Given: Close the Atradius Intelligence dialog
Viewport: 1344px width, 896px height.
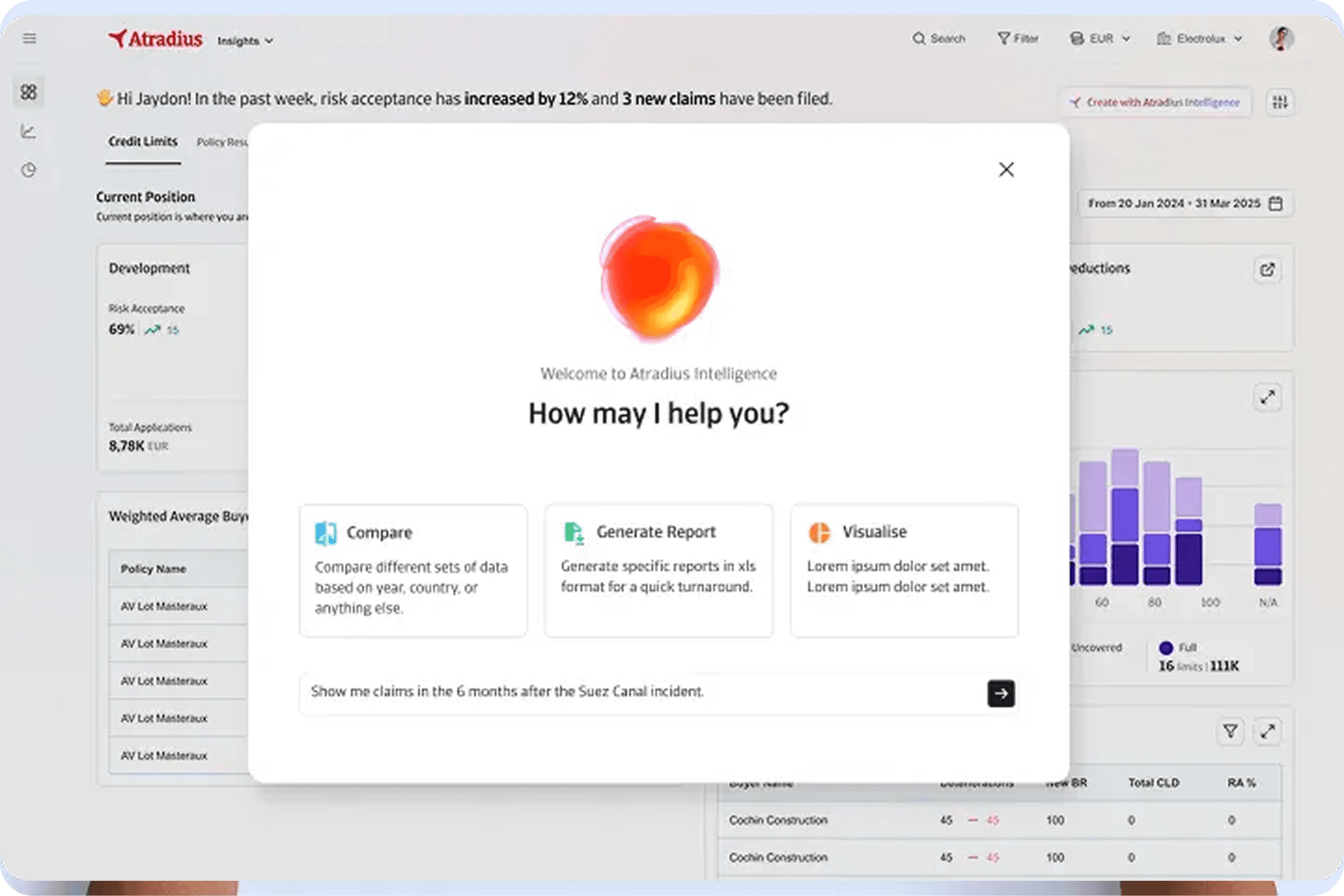Looking at the screenshot, I should [1006, 170].
